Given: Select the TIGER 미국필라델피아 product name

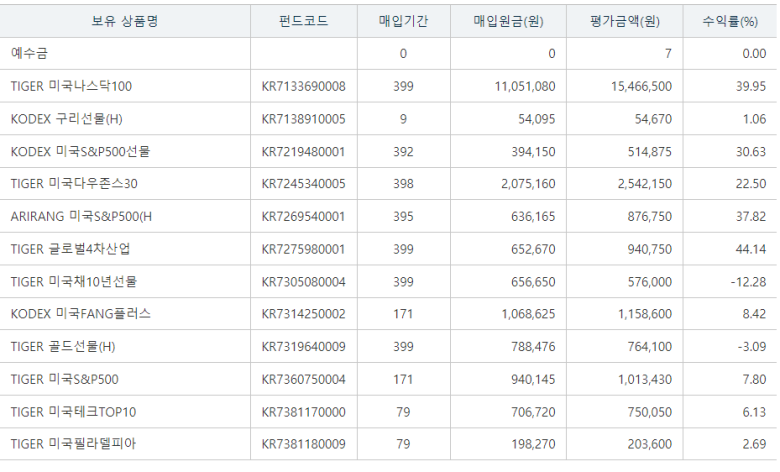Looking at the screenshot, I should point(73,444).
